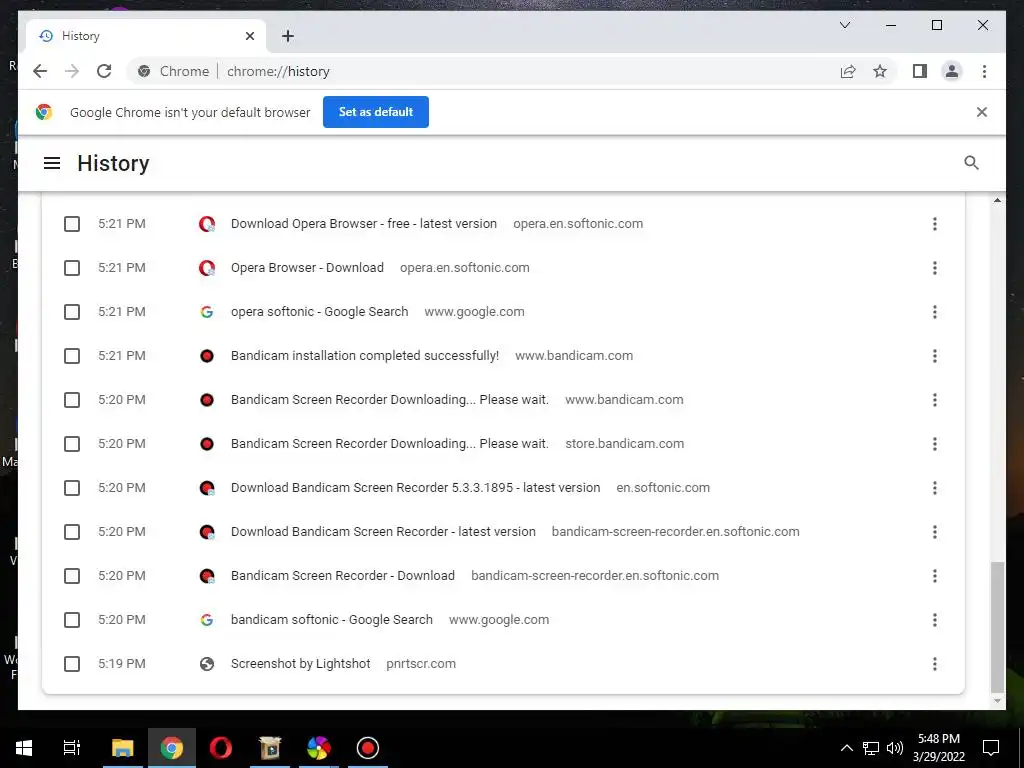Image resolution: width=1024 pixels, height=768 pixels.
Task: Open Bandicam installation completed successfully link
Action: pyautogui.click(x=364, y=356)
